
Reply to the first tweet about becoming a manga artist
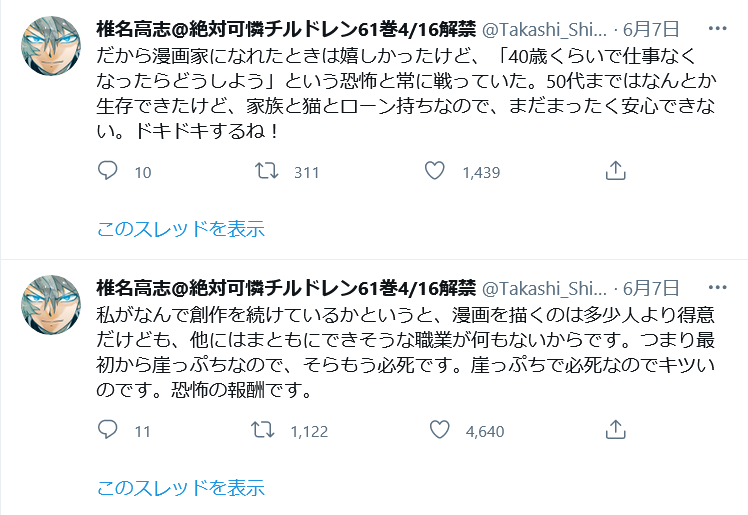coord(110,172)
